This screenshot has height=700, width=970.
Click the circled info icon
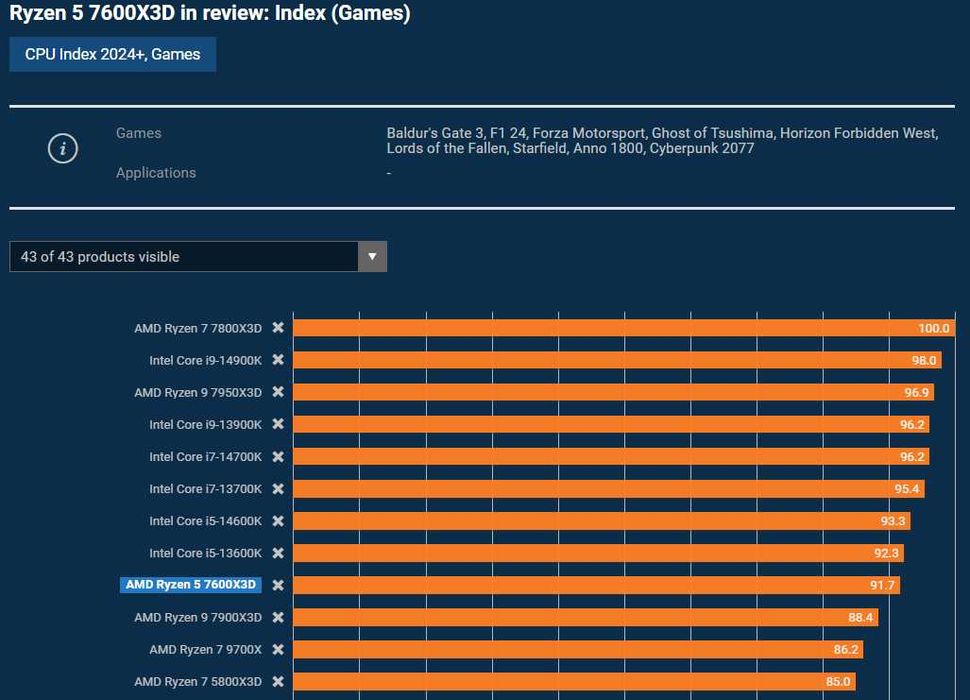point(62,148)
